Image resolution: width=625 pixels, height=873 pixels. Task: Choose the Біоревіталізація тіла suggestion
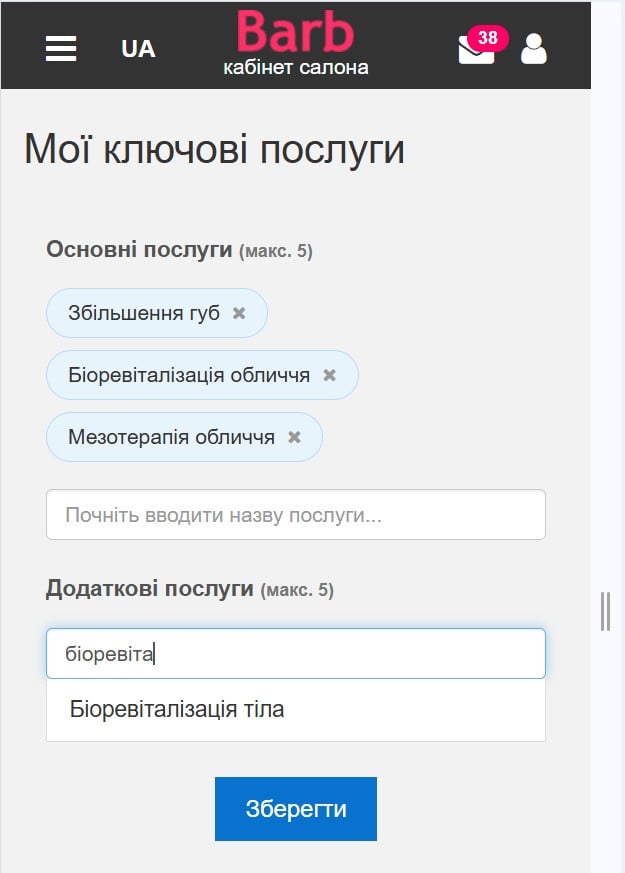[177, 710]
